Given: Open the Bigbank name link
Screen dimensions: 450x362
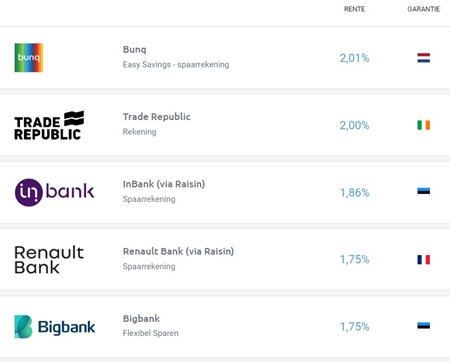Looking at the screenshot, I should click(141, 319).
